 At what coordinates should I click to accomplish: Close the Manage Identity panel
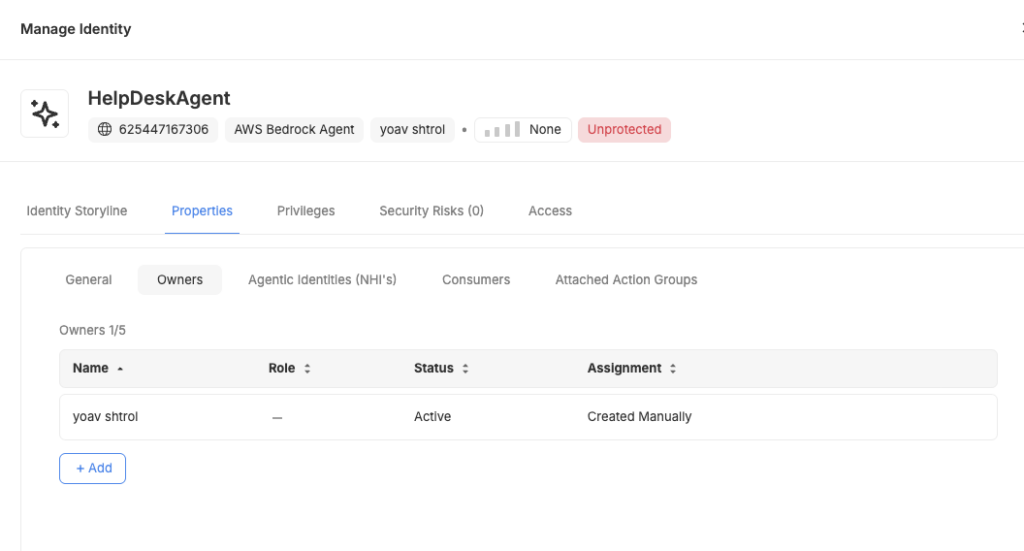pos(1019,29)
